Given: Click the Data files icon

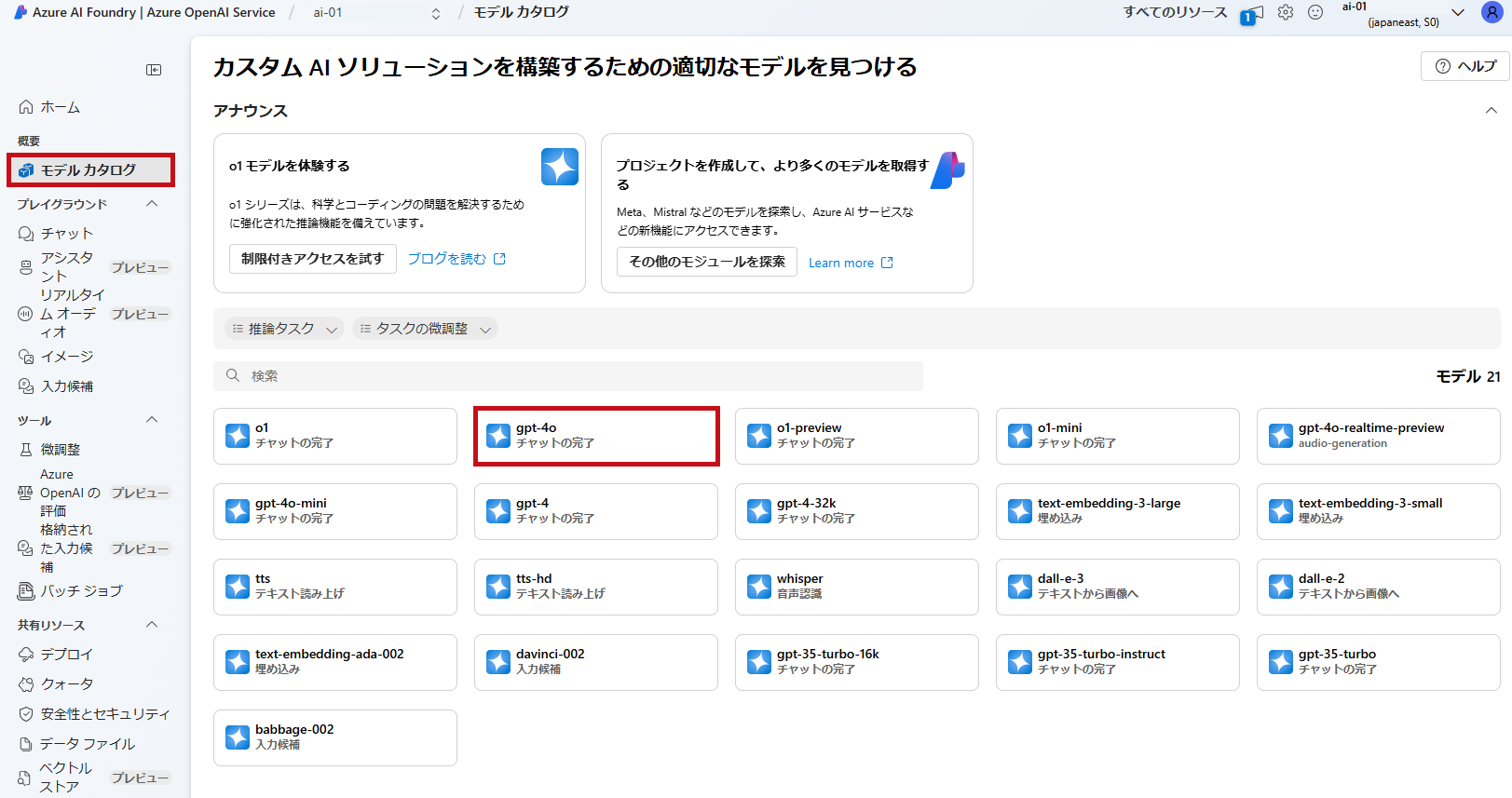Looking at the screenshot, I should point(26,744).
